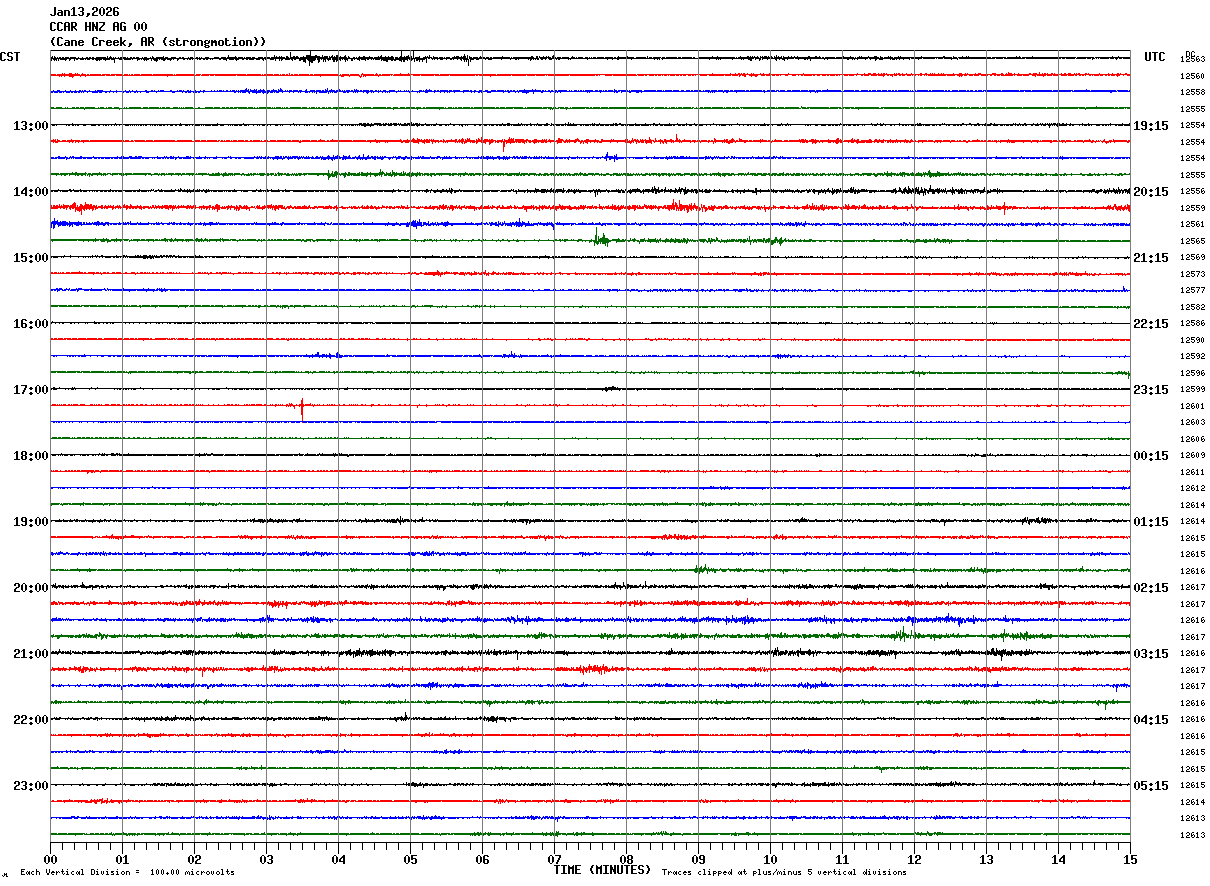Click the 20:15 UTC time label
The width and height of the screenshot is (1210, 886).
pos(1150,192)
